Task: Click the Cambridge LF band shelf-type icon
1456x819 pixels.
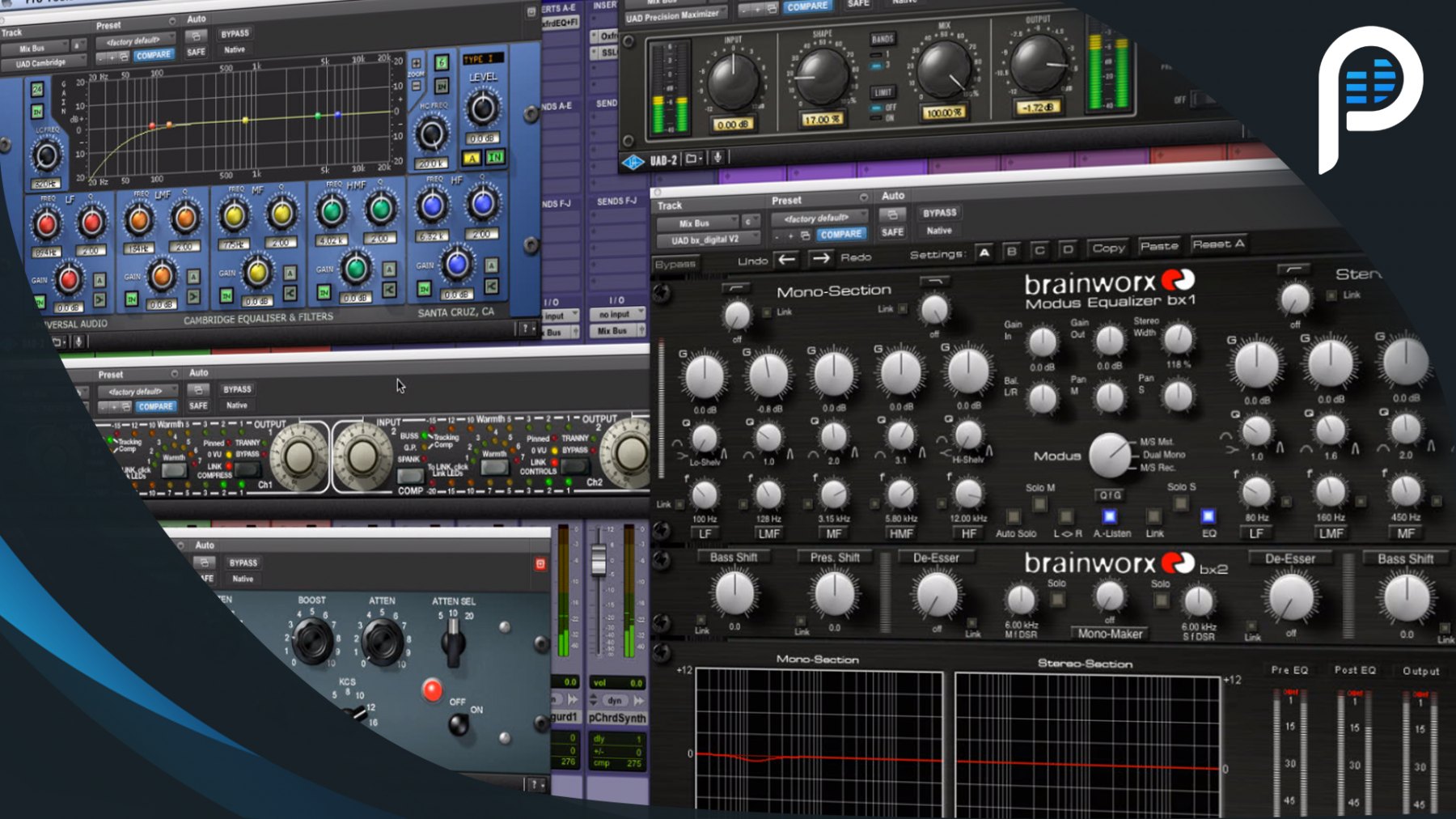Action: 100,300
